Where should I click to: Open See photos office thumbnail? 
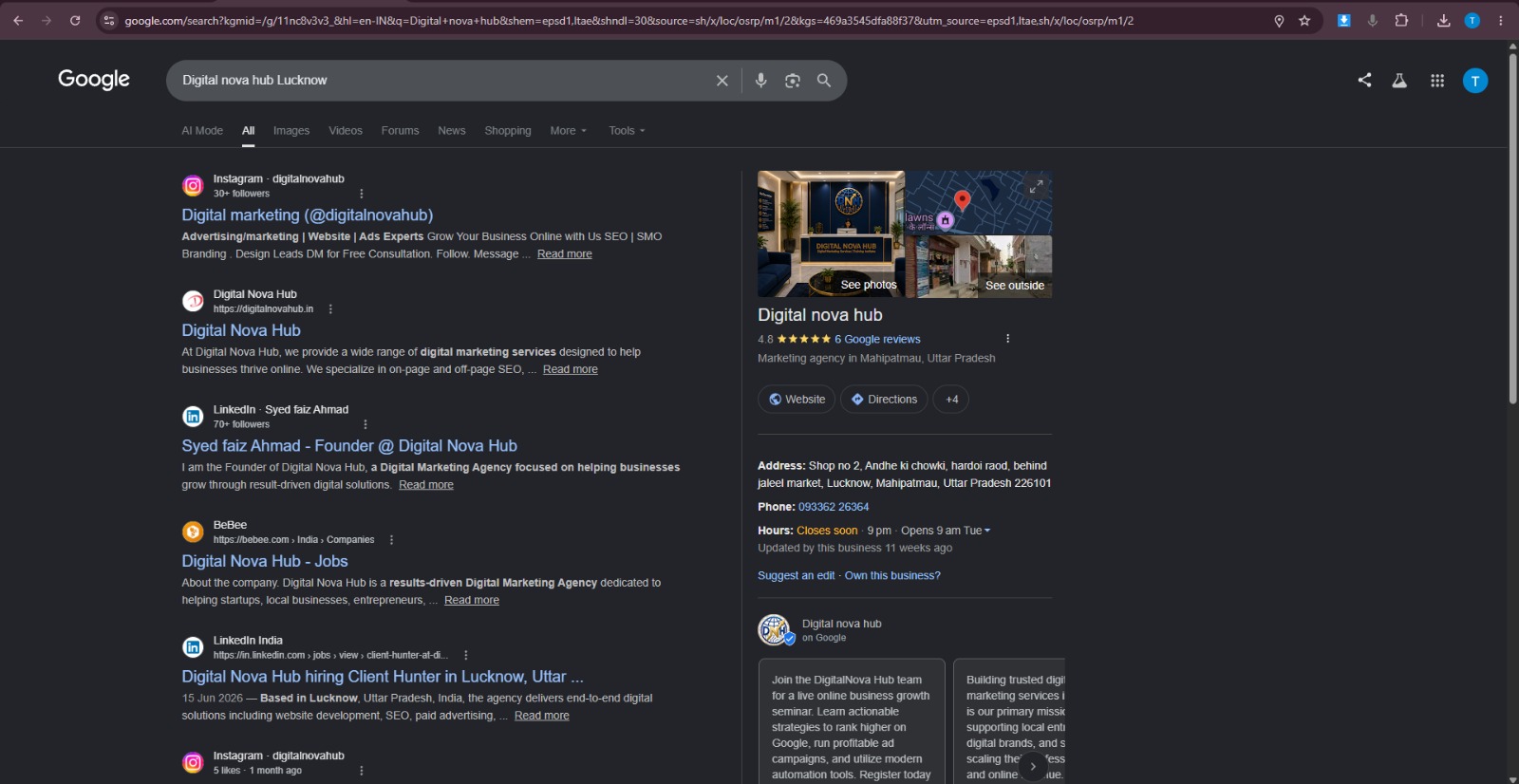coord(831,233)
